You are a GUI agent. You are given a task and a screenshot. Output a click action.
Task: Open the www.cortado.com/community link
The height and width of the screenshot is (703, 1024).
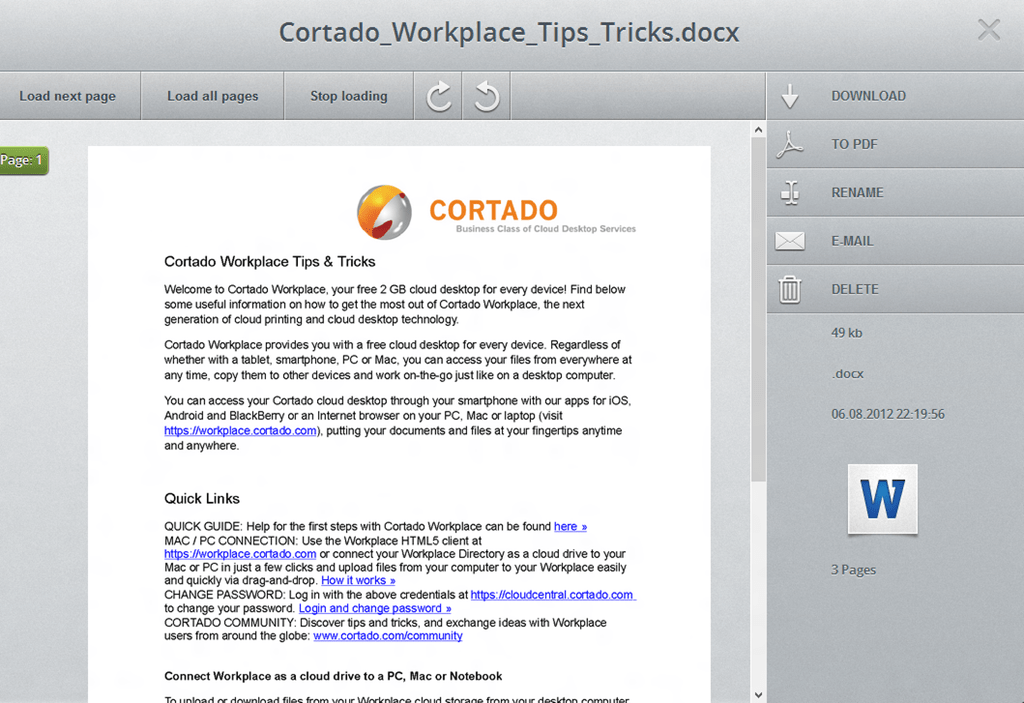(x=388, y=636)
